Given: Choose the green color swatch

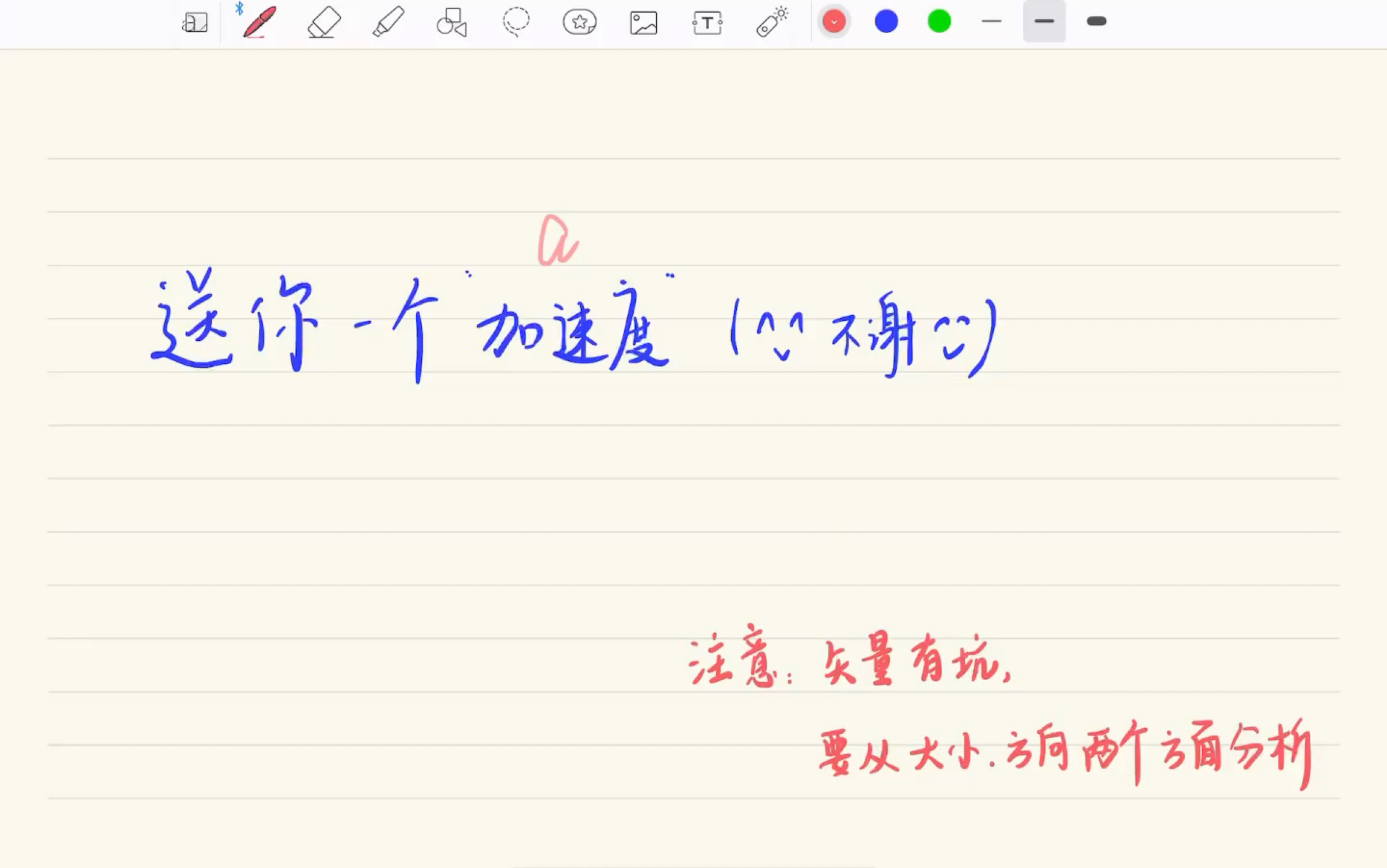Looking at the screenshot, I should 939,22.
